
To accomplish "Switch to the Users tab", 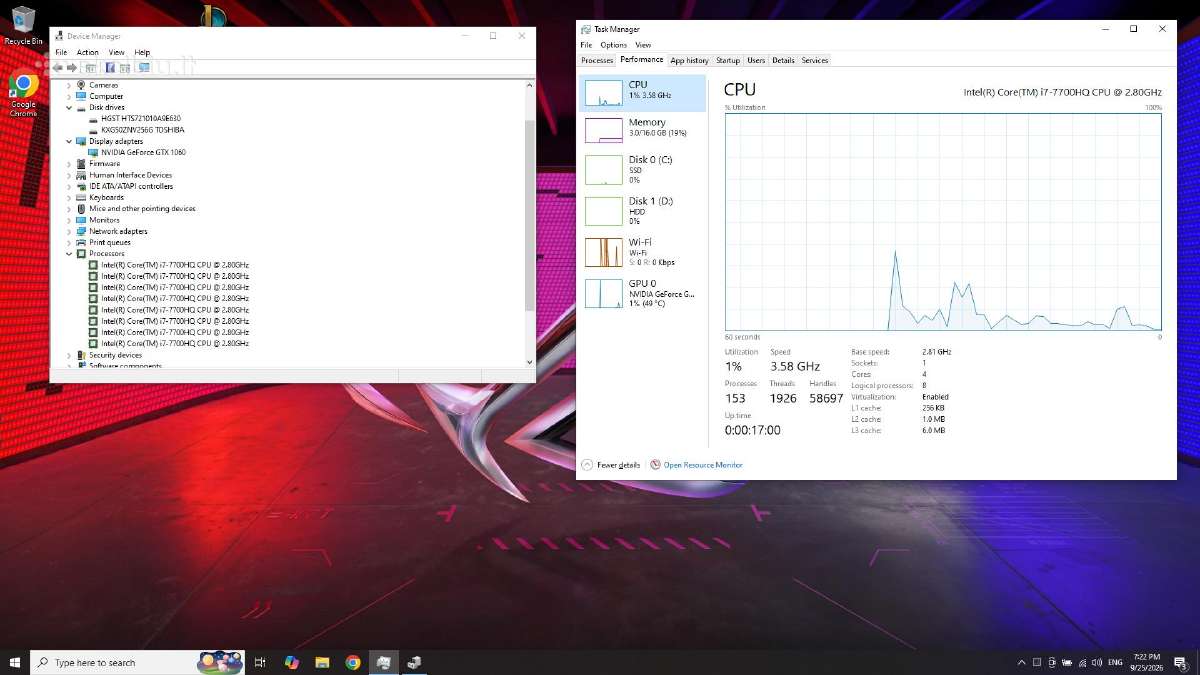I will click(756, 60).
